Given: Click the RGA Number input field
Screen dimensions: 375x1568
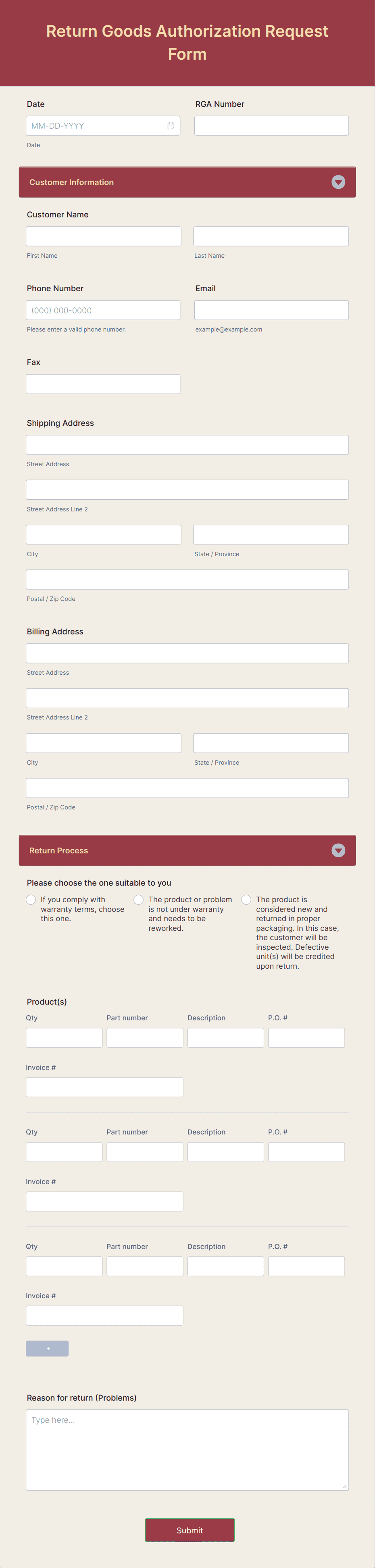Looking at the screenshot, I should point(271,125).
